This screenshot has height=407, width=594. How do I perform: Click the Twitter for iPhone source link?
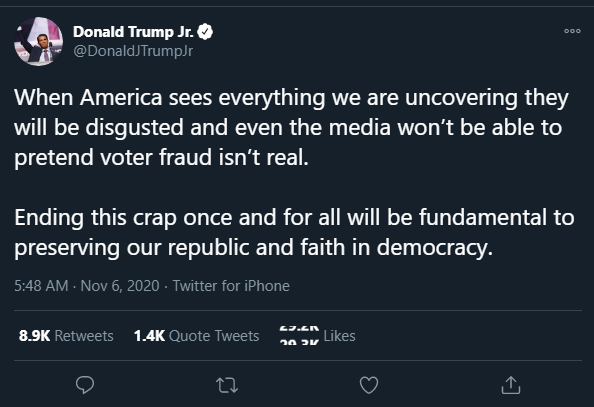231,286
